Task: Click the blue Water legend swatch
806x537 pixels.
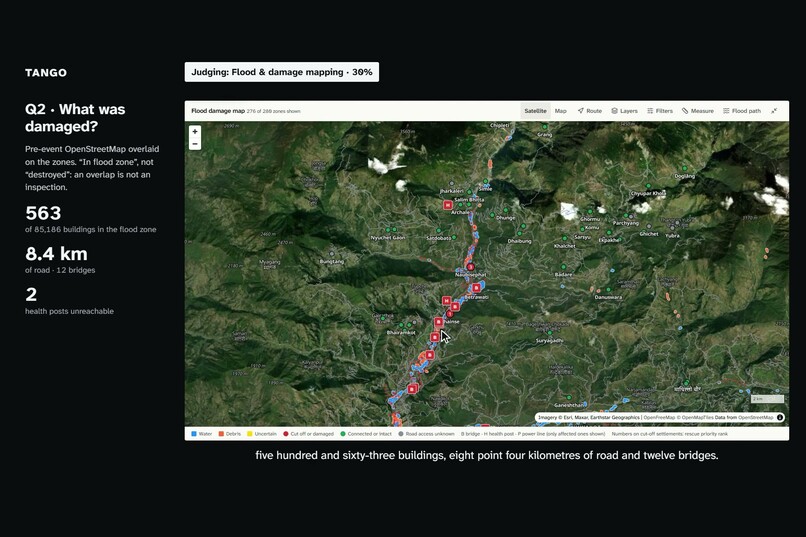Action: click(194, 434)
